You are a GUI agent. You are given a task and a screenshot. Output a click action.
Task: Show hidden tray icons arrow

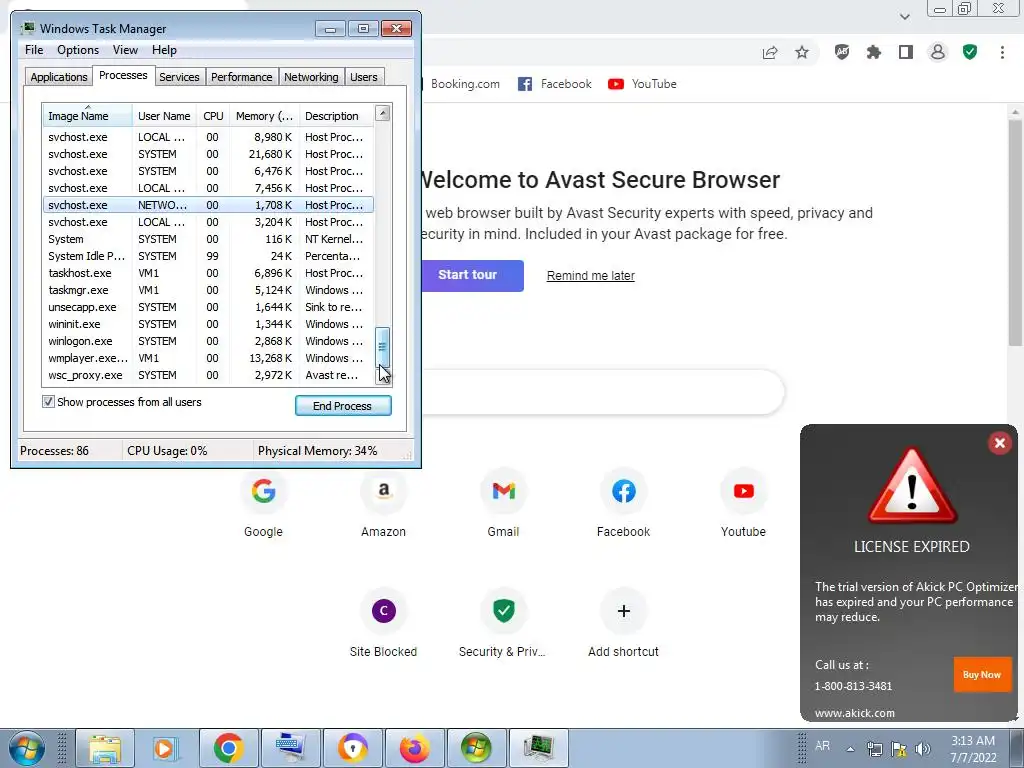click(x=850, y=749)
